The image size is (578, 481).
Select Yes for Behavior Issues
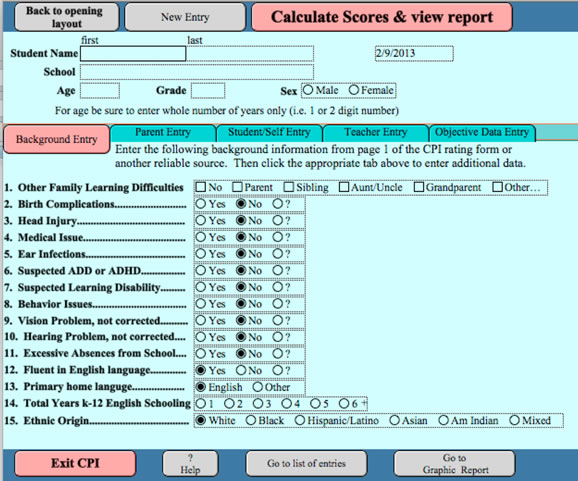coord(201,304)
